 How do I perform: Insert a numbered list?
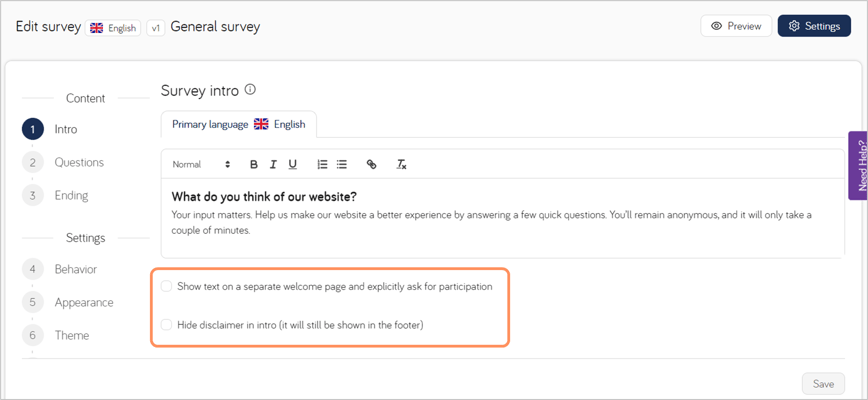[322, 164]
